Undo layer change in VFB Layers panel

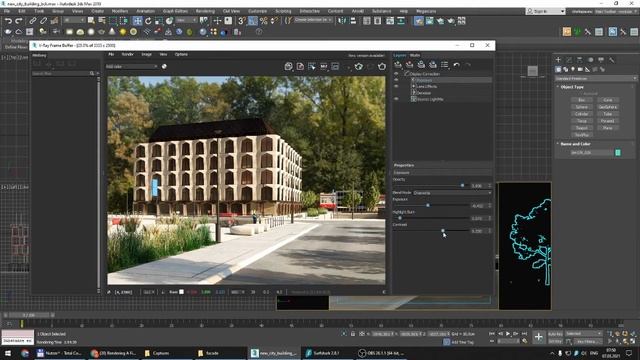coord(456,65)
